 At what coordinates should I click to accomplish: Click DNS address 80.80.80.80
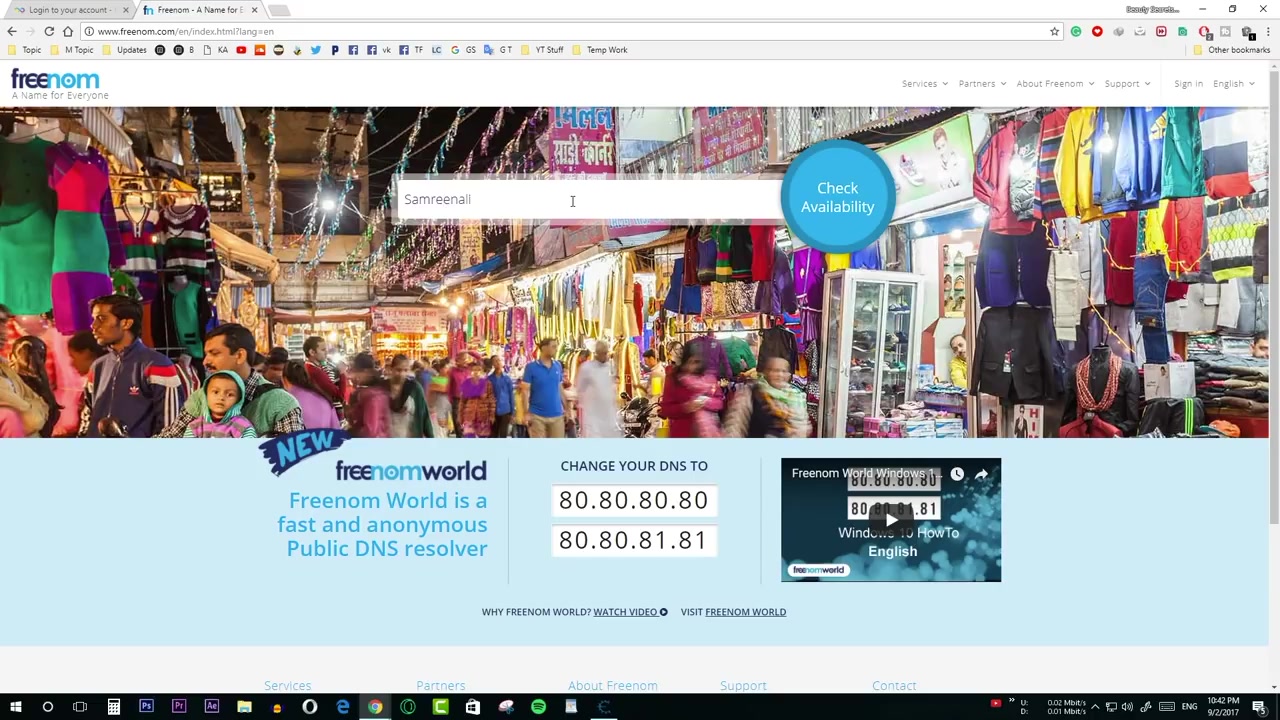tap(633, 500)
